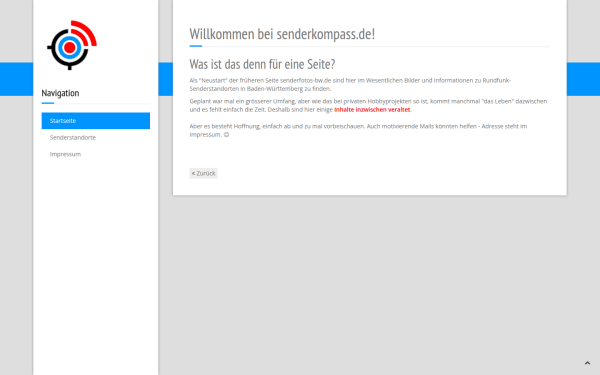
Task: Open the Impressum page link
Action: 96,154
